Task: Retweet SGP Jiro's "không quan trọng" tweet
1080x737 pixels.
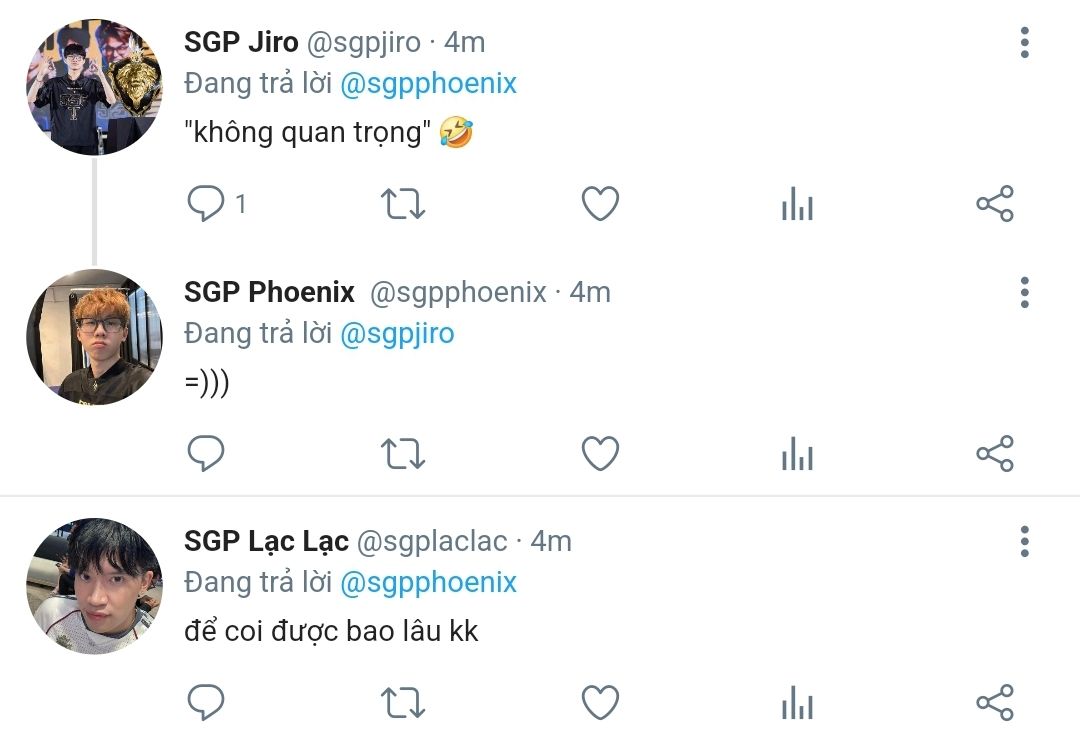Action: pyautogui.click(x=403, y=204)
